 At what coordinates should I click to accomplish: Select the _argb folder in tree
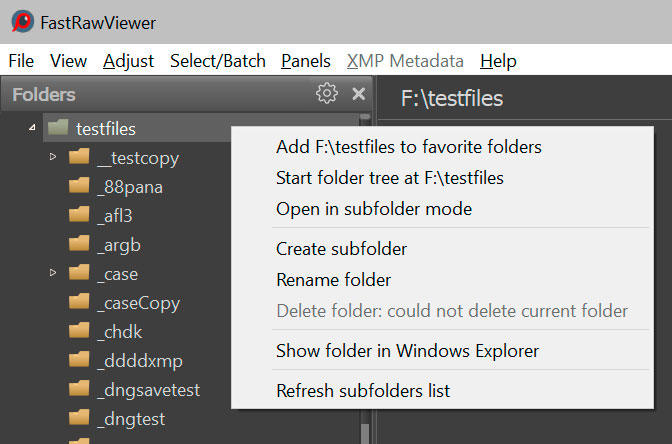[x=118, y=244]
